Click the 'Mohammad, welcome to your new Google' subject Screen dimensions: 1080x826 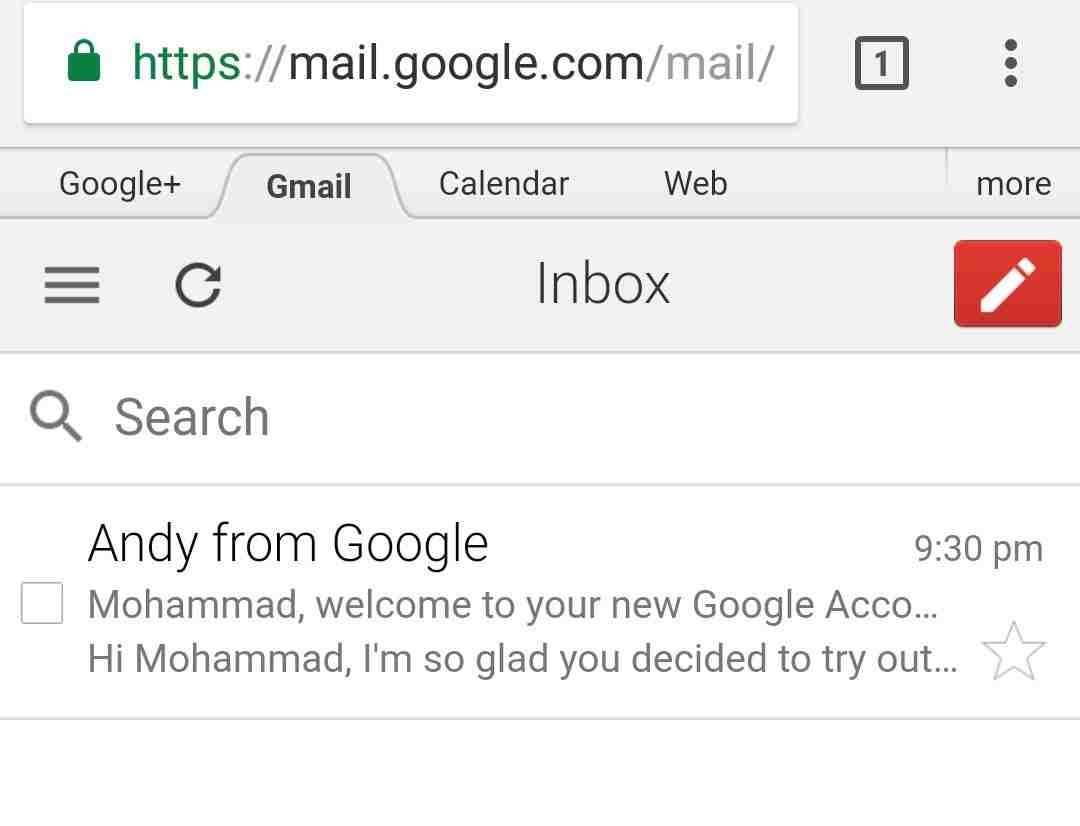(512, 604)
